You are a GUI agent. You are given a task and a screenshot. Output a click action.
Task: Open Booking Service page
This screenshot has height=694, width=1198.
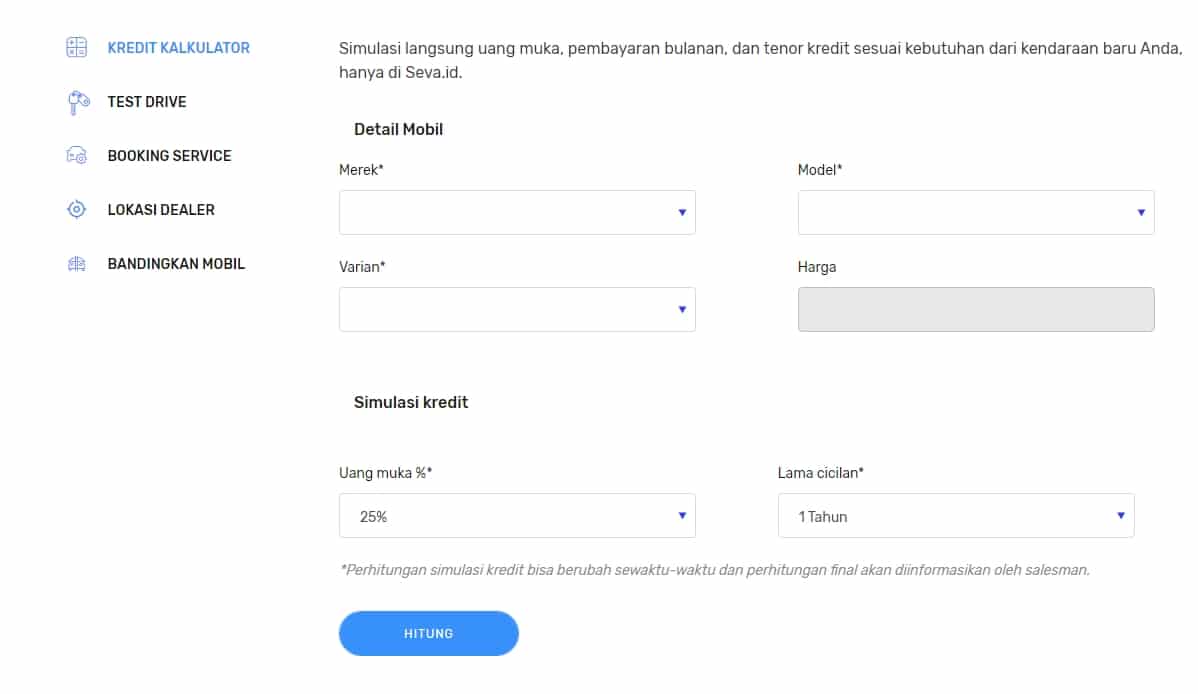[x=169, y=156]
